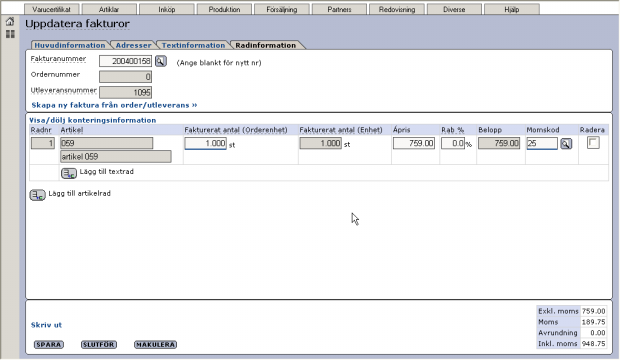
Task: Click the Belopp field showing 759.00
Action: tap(499, 143)
